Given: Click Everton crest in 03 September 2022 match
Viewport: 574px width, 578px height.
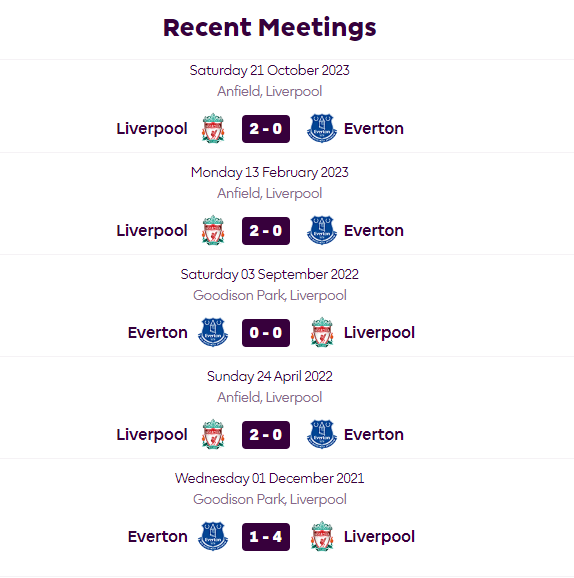Looking at the screenshot, I should pos(213,332).
